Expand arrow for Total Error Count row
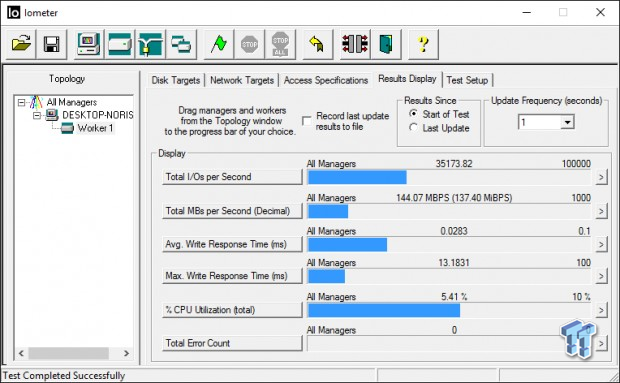620x383 pixels. click(x=601, y=343)
